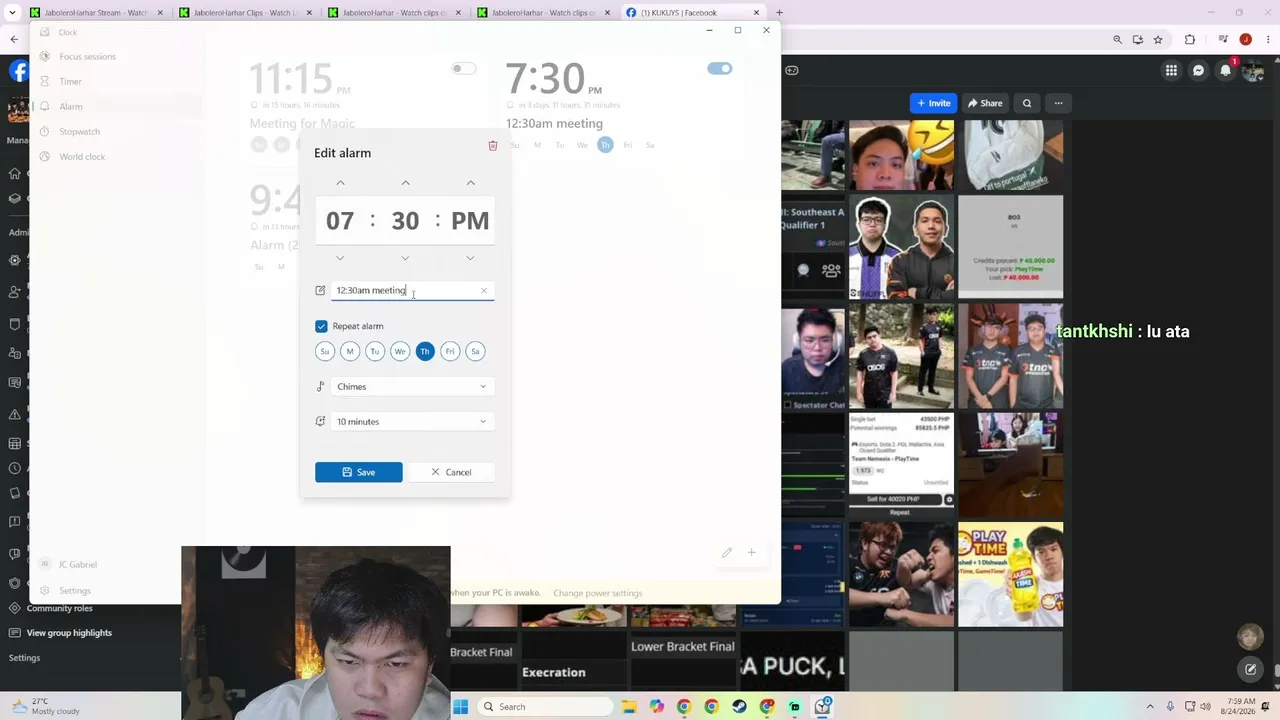1280x720 pixels.
Task: Decrease the alarm hour with the down arrow
Action: pyautogui.click(x=340, y=258)
